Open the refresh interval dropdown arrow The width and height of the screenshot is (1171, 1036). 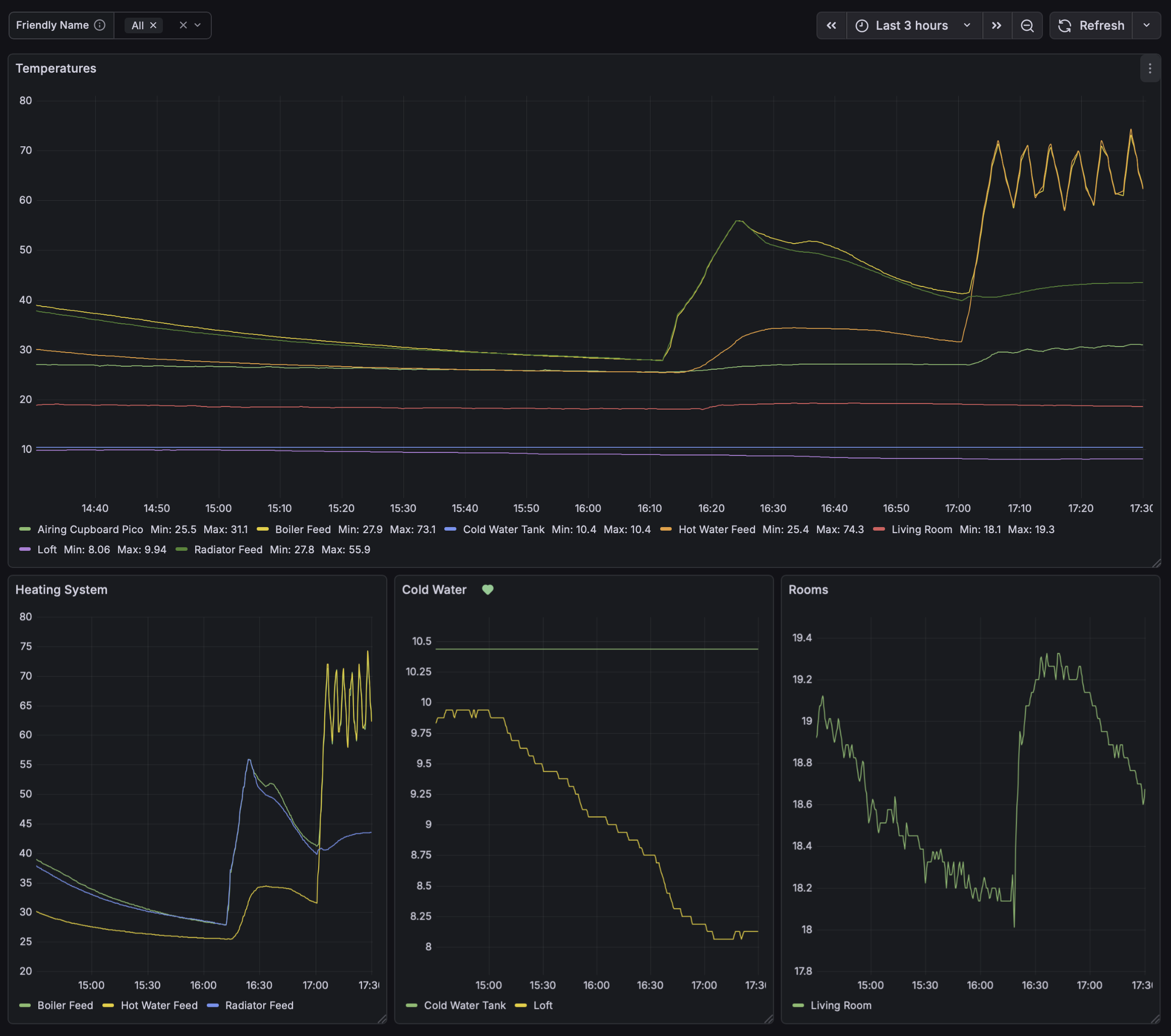(x=1146, y=25)
